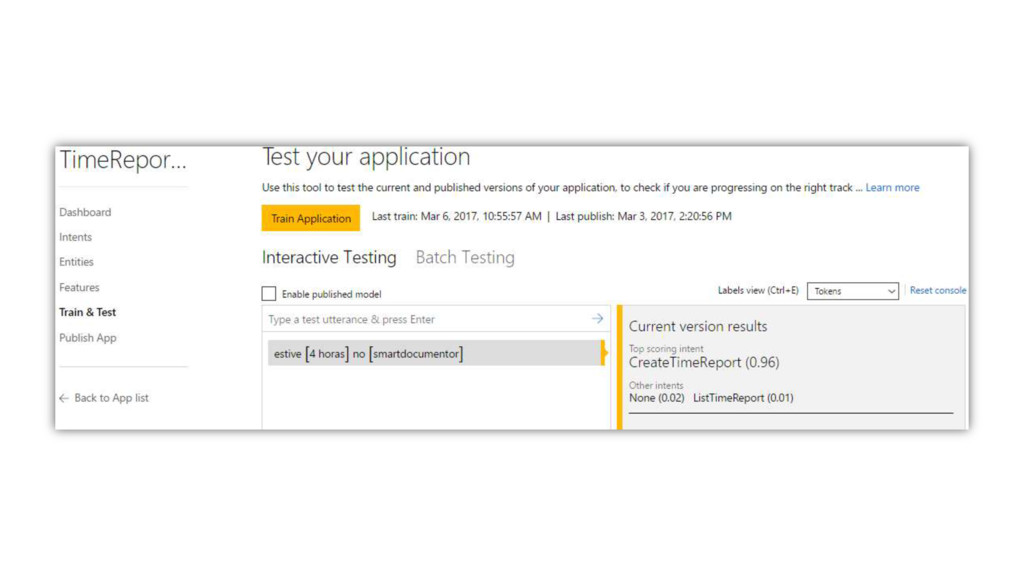
Task: Click the 'Last train: Mar 6, 2017' timestamp
Action: tap(456, 216)
